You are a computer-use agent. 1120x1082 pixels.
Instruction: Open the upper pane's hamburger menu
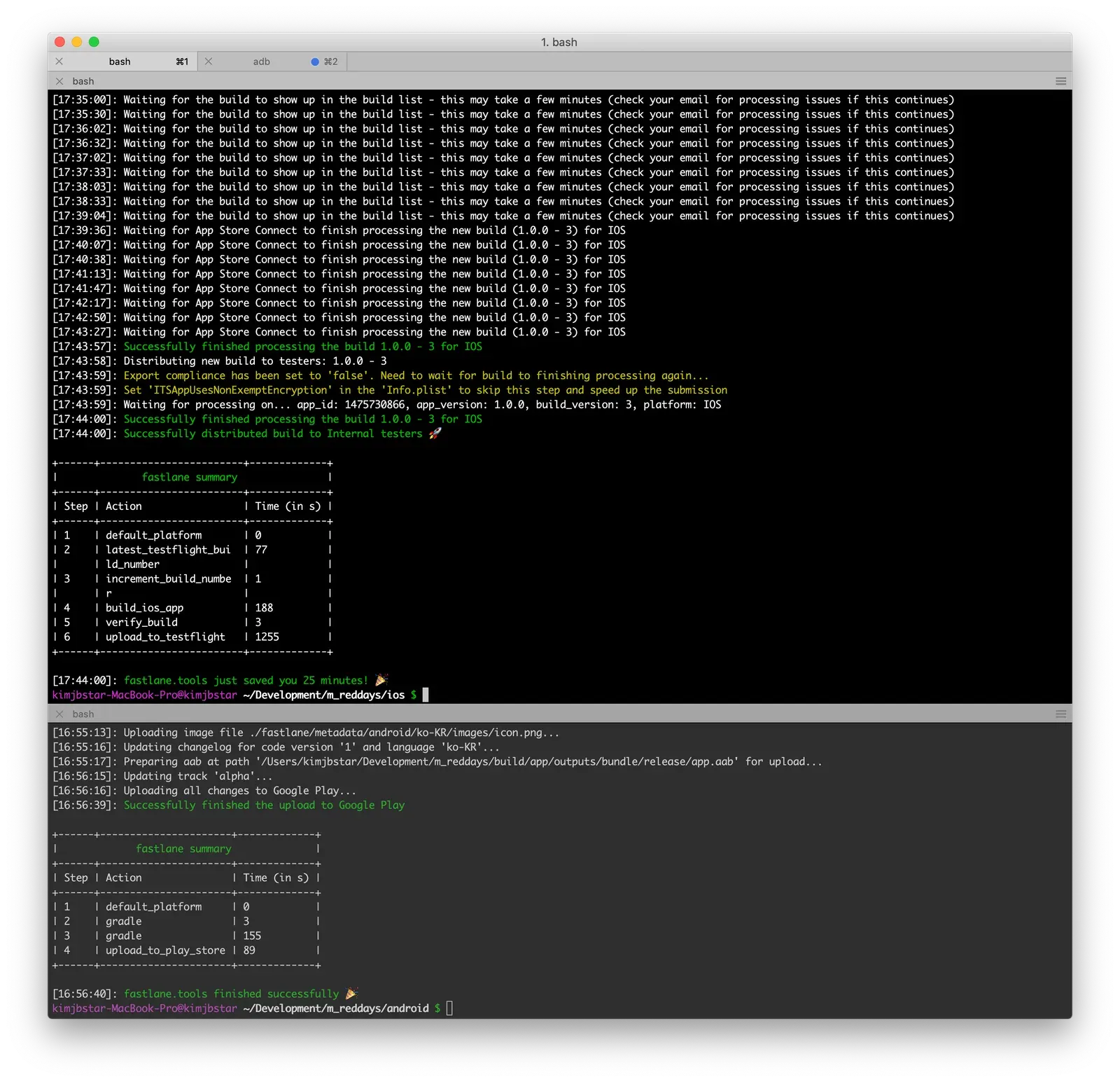click(x=1061, y=81)
